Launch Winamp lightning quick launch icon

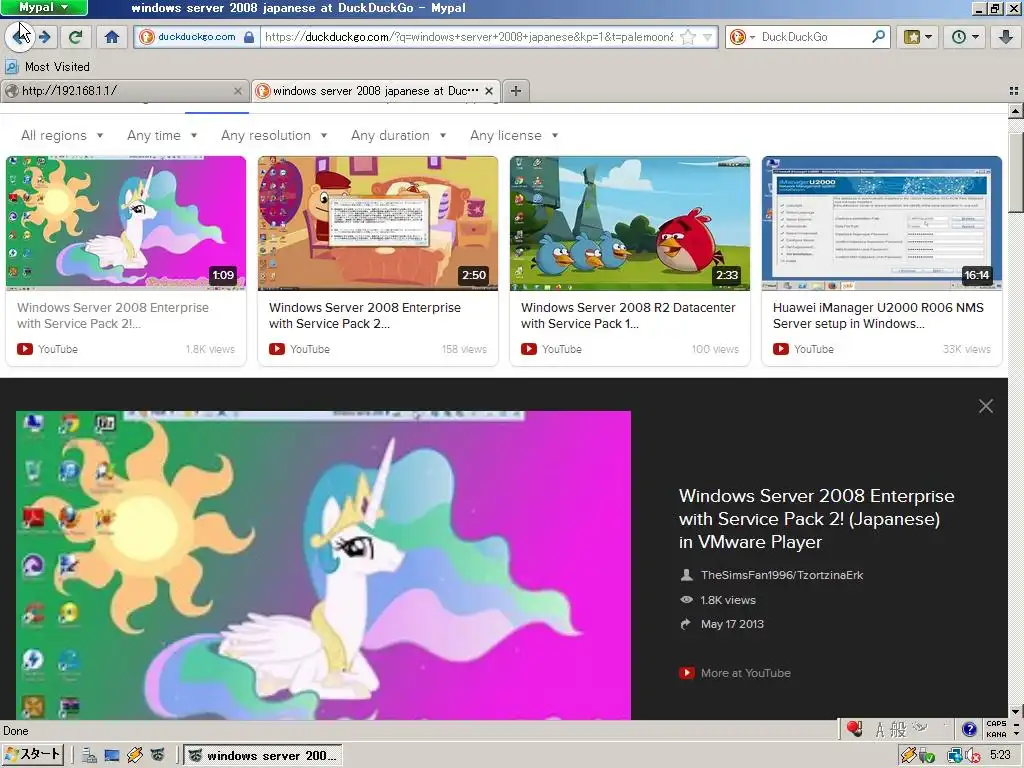coord(135,756)
